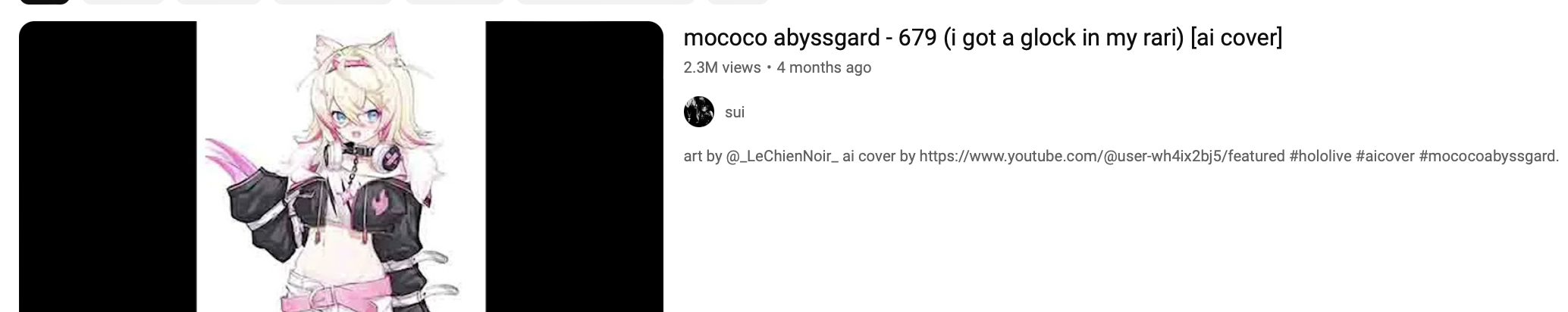Viewport: 1568px width, 312px height.
Task: Open sui channel avatar icon
Action: [x=698, y=112]
